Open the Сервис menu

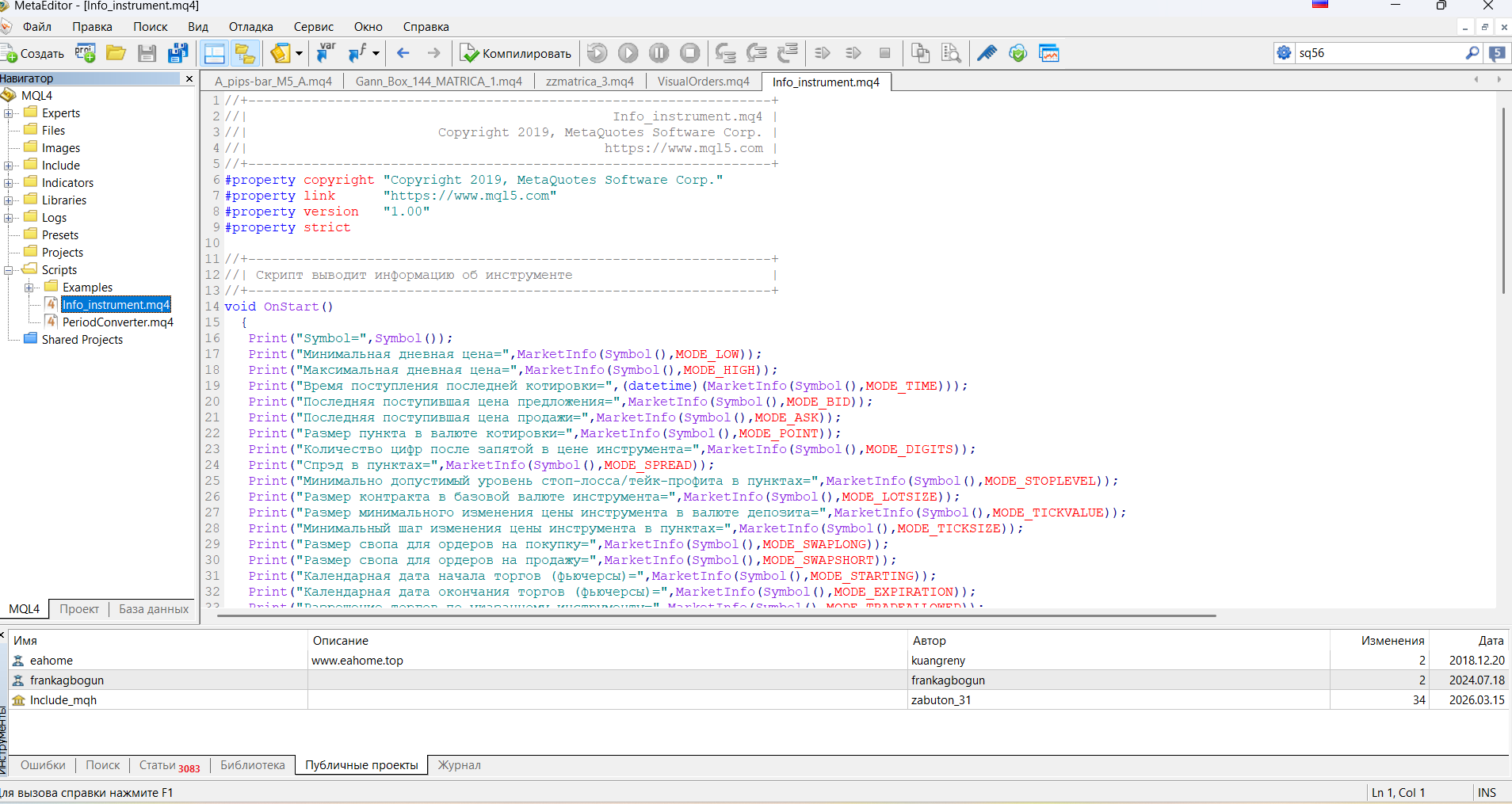314,27
